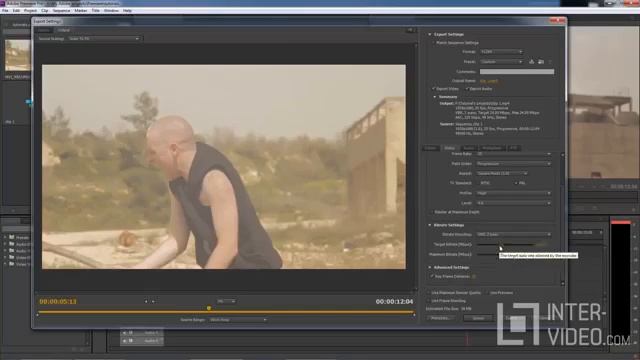640x360 pixels.
Task: Click the Audio Effects folder icon
Action: pos(12,244)
